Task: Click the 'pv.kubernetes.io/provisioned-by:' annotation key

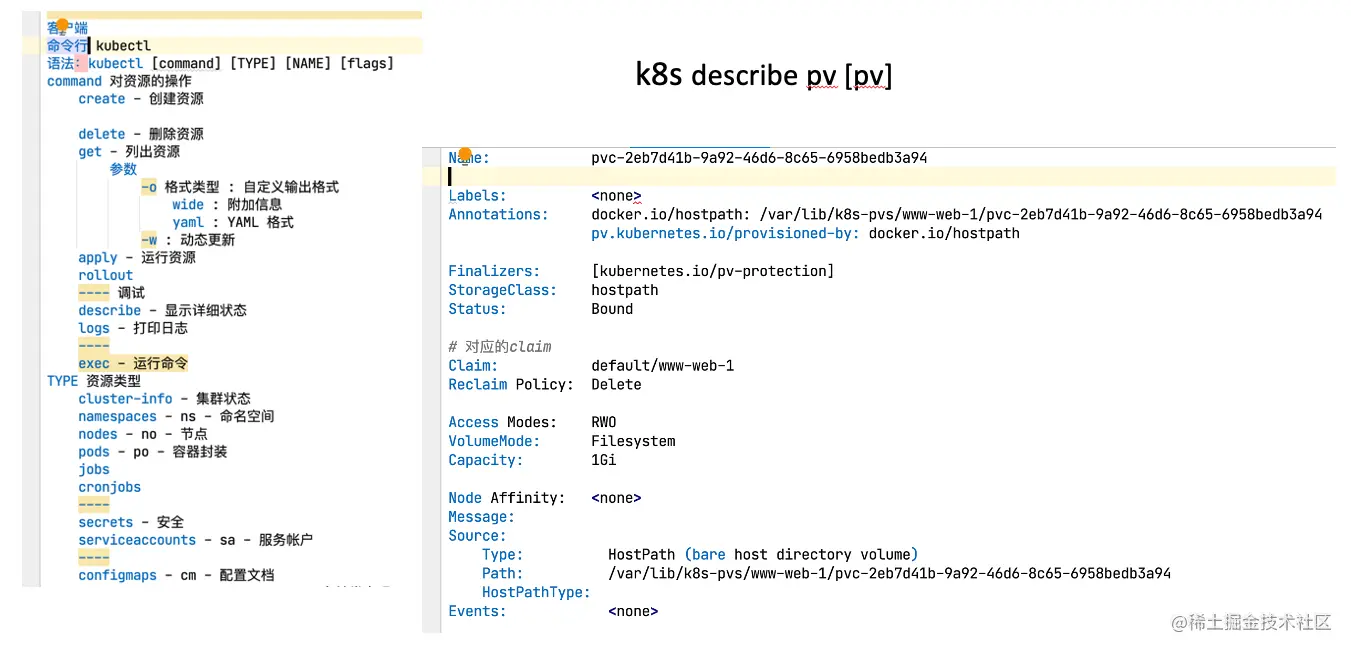Action: click(x=725, y=233)
